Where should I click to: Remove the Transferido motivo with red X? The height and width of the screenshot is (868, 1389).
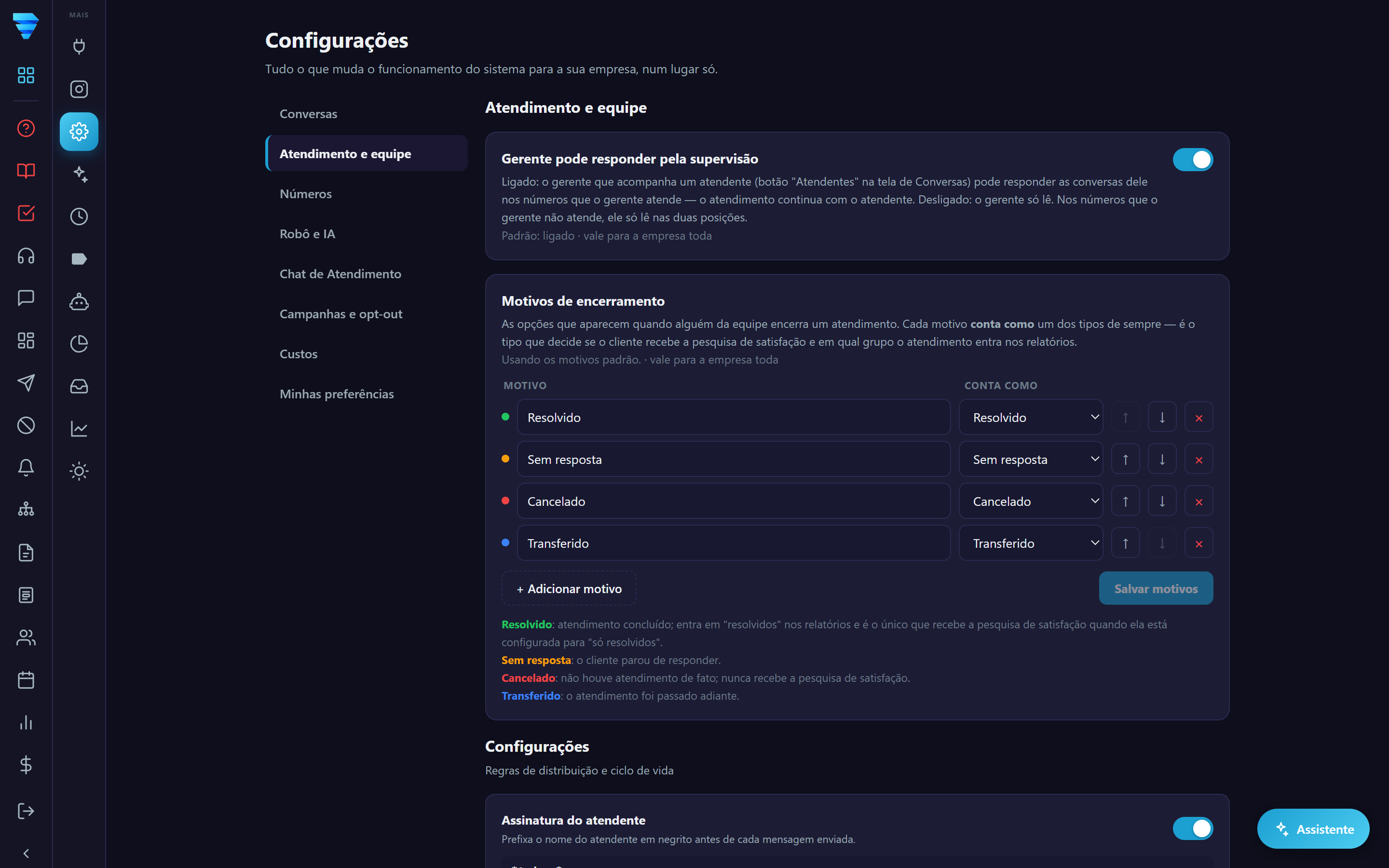click(1198, 543)
